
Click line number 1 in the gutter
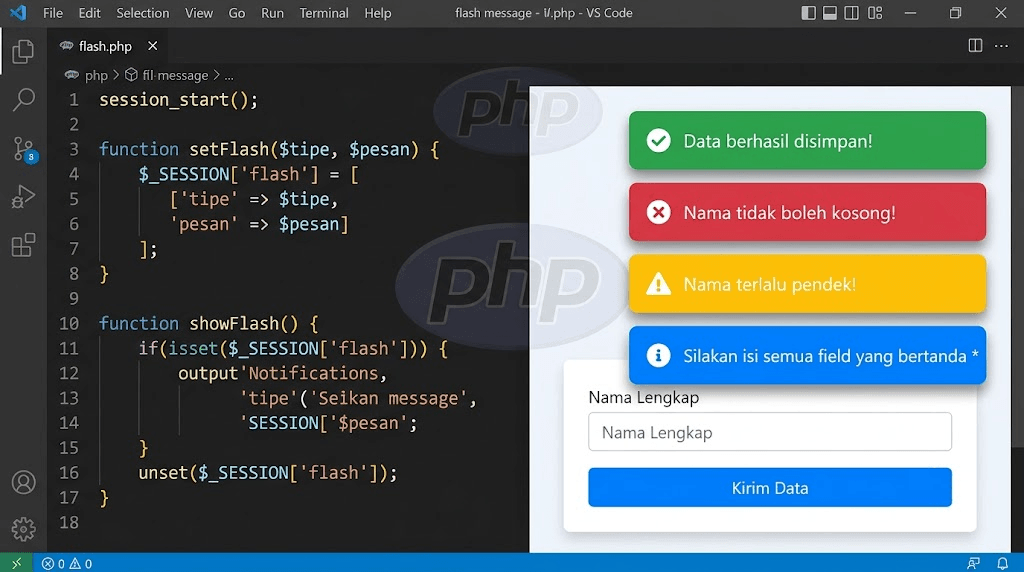tap(74, 100)
